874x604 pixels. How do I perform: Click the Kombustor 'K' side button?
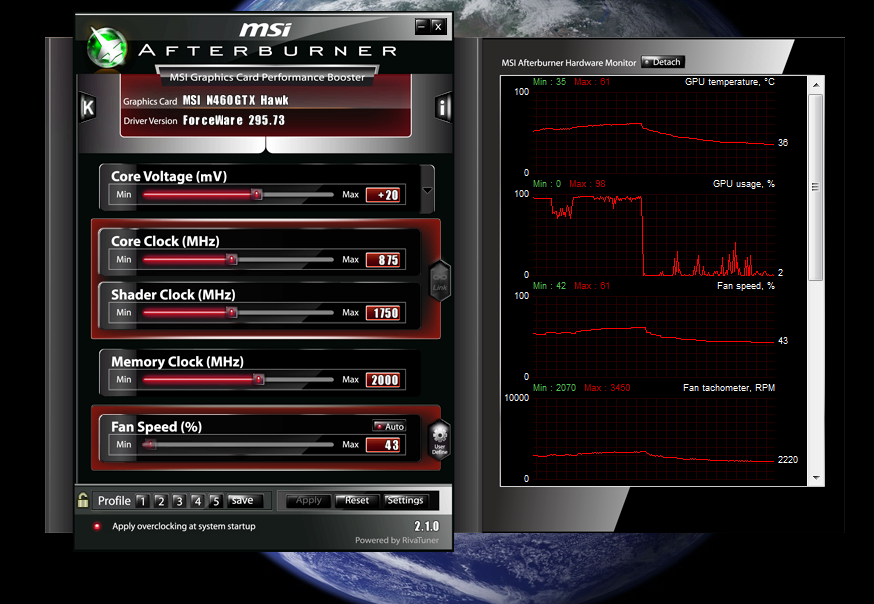click(x=87, y=108)
